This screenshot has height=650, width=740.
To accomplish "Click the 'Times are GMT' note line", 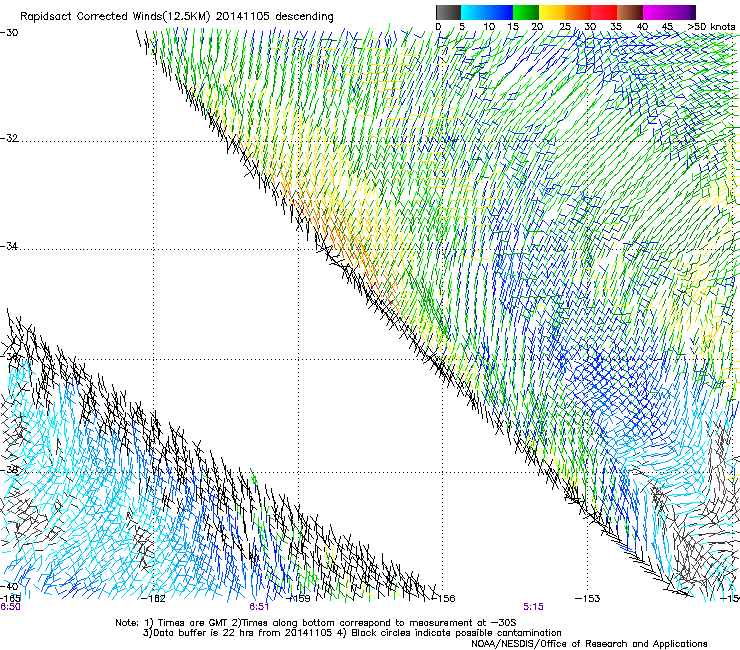I will coord(316,623).
